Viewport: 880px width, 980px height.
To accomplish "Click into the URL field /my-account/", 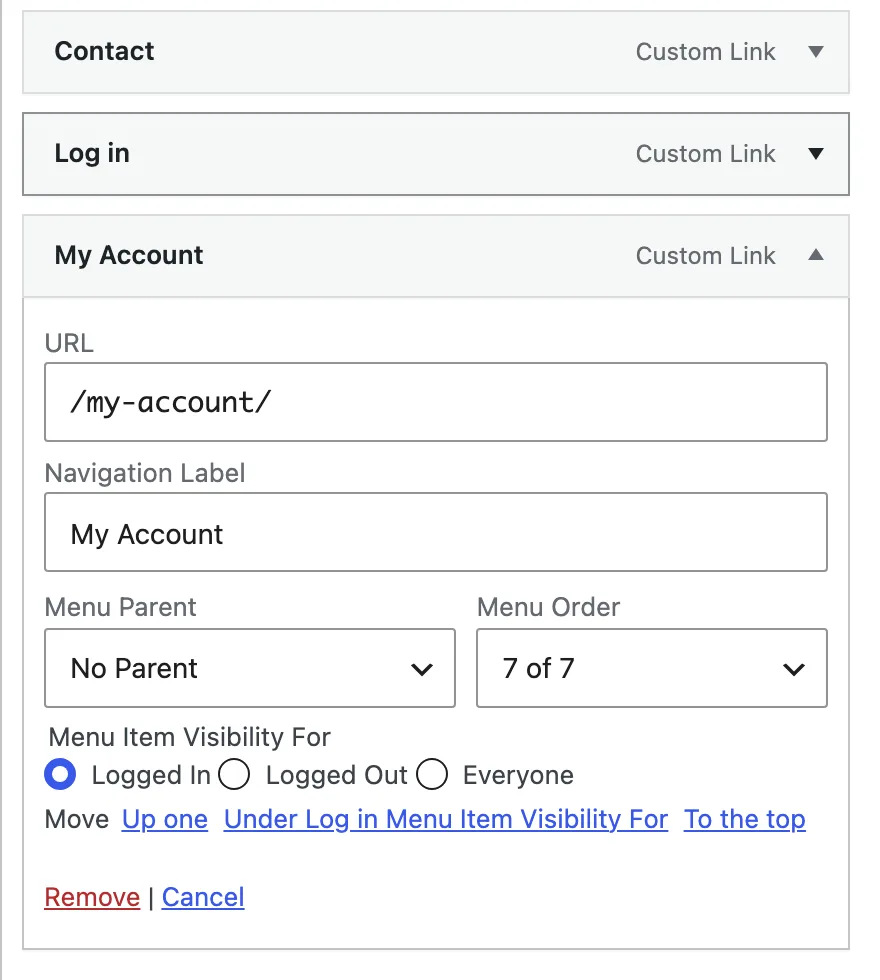I will pos(436,402).
